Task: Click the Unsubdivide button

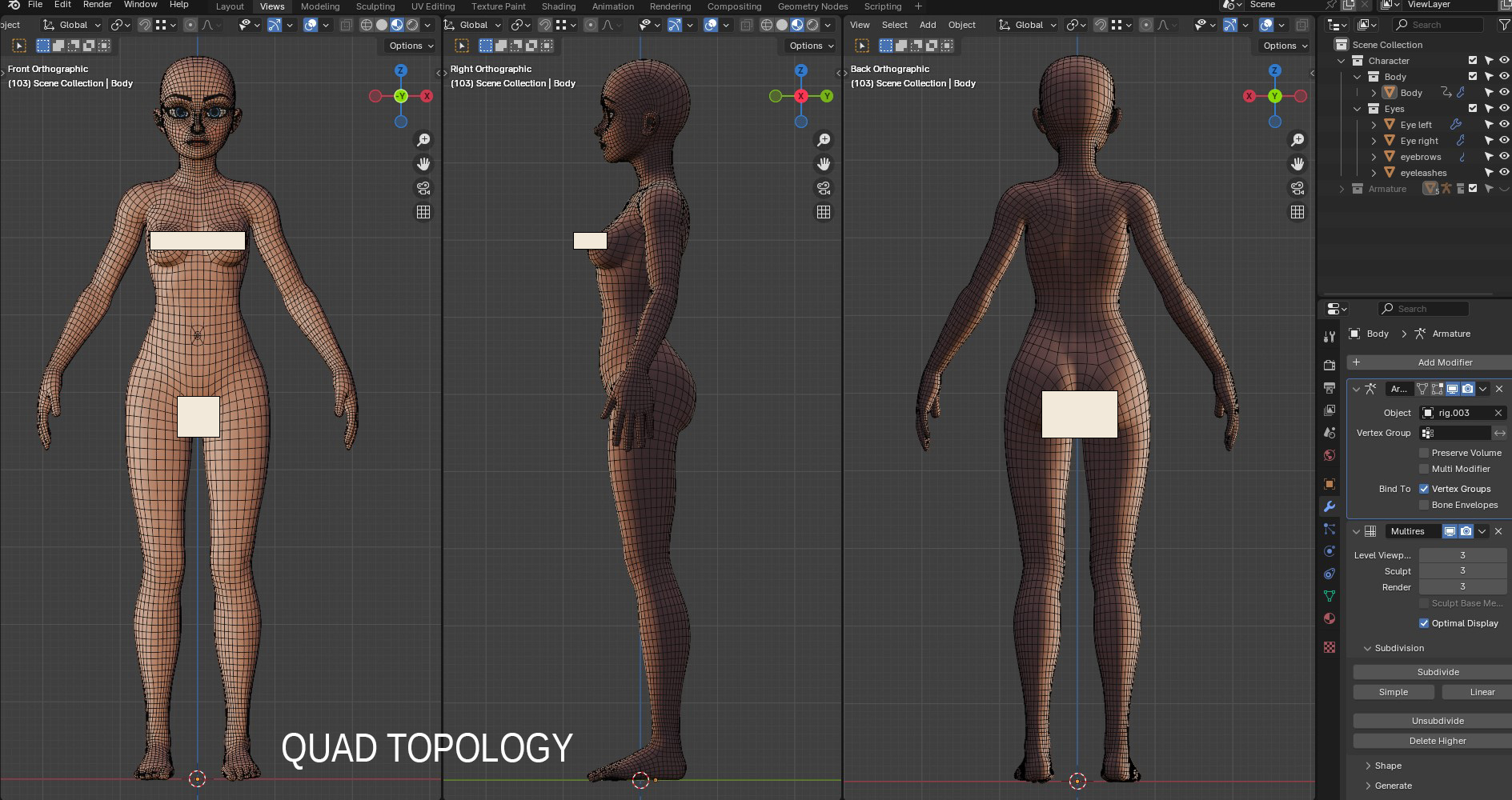Action: [x=1438, y=721]
